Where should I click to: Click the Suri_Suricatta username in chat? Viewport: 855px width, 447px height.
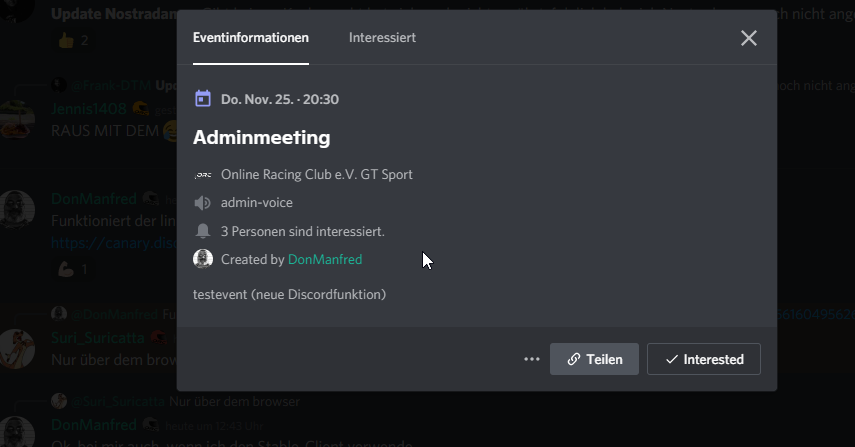(x=98, y=338)
